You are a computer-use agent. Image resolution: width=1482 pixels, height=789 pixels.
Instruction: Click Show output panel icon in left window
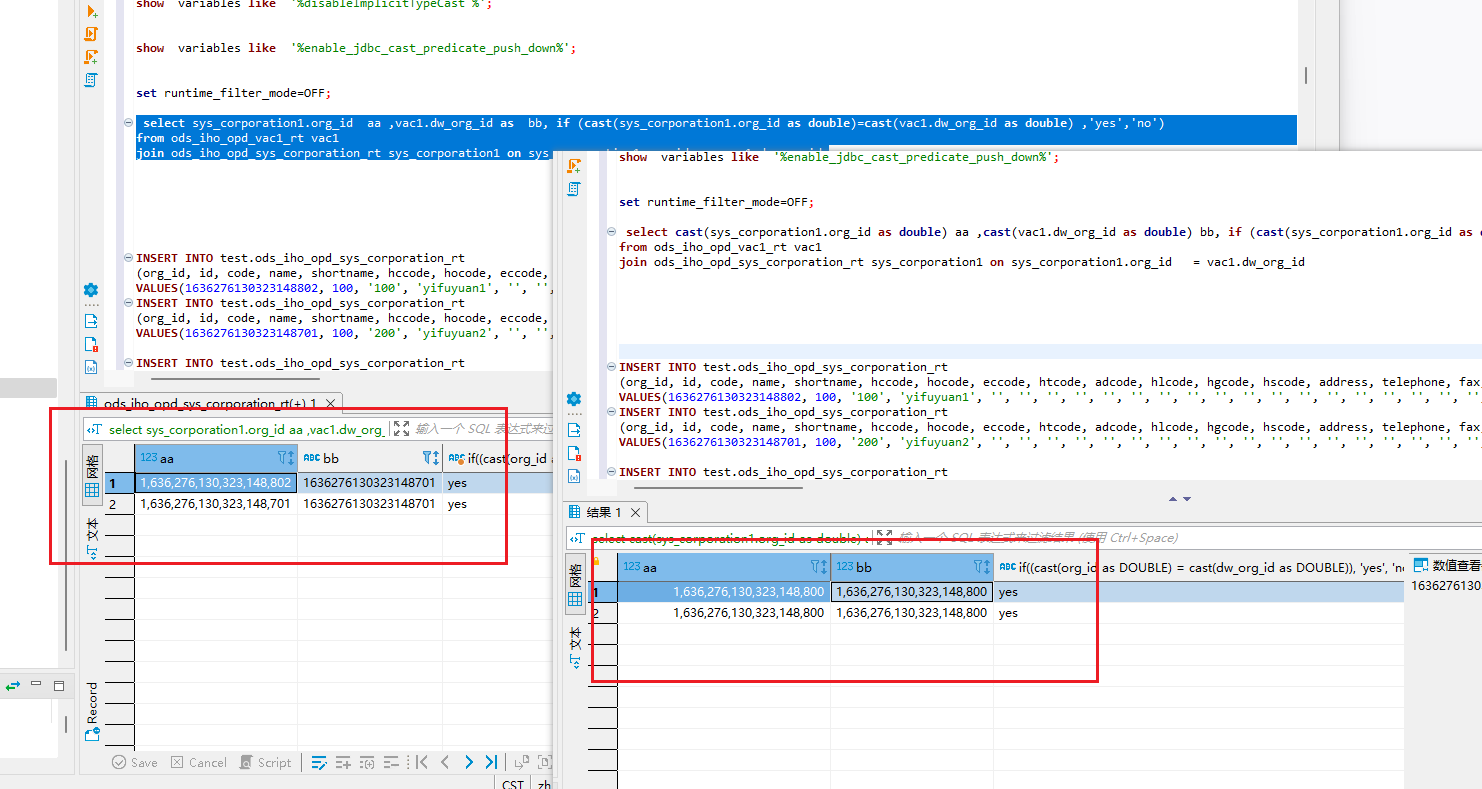(91, 321)
